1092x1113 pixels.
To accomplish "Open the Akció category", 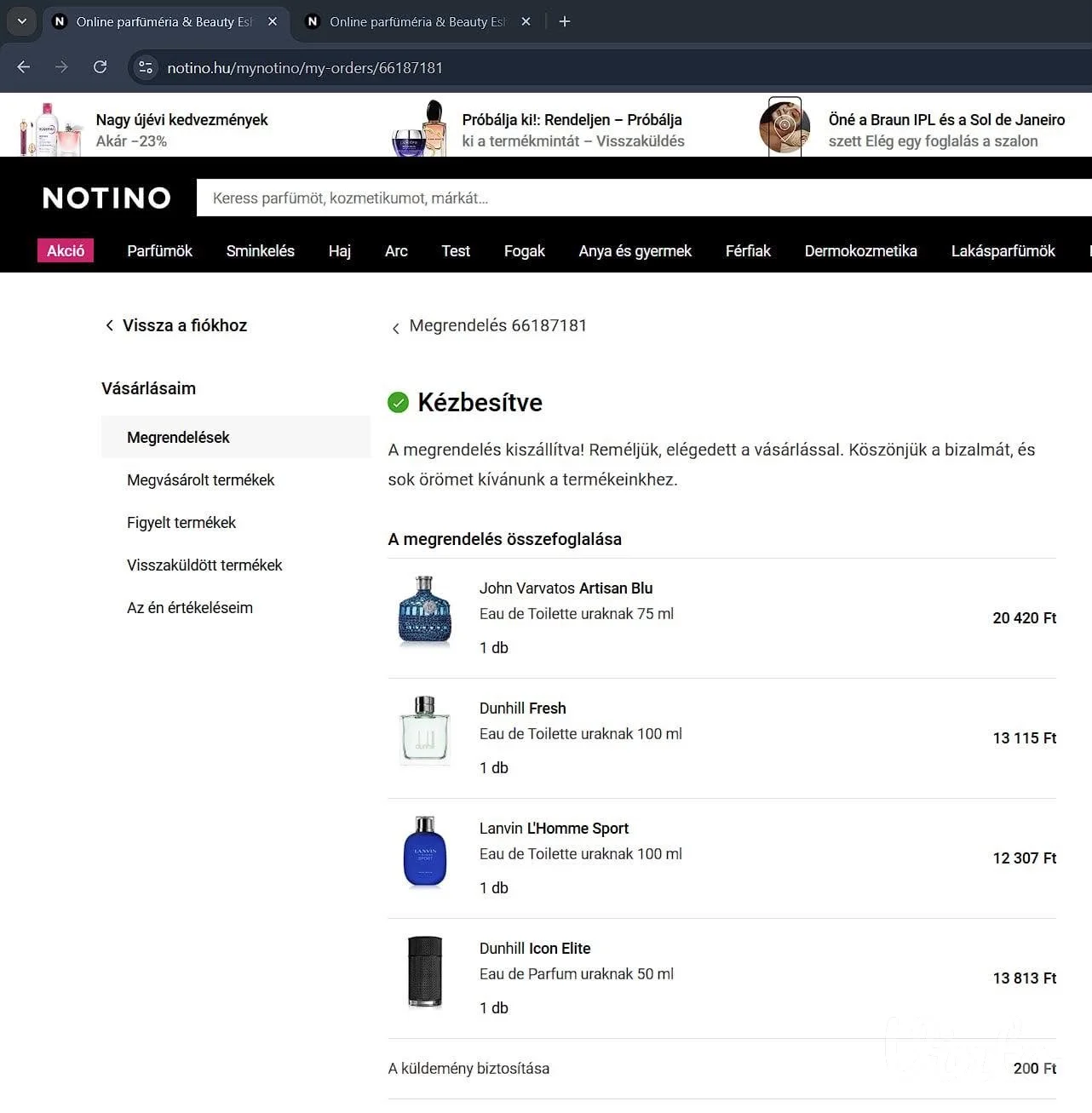I will 66,250.
